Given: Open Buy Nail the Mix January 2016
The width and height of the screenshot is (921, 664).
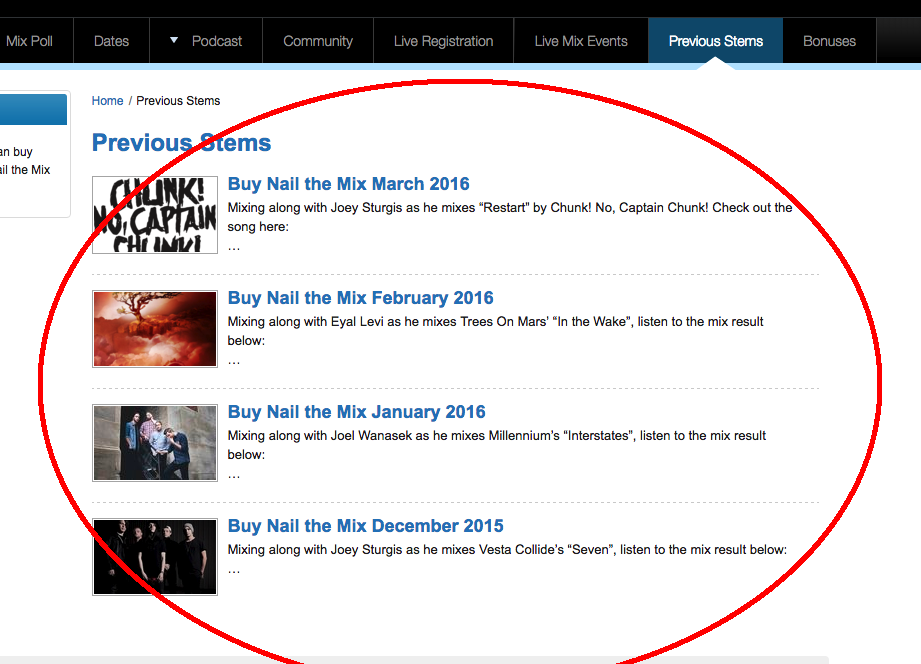Looking at the screenshot, I should [x=357, y=412].
